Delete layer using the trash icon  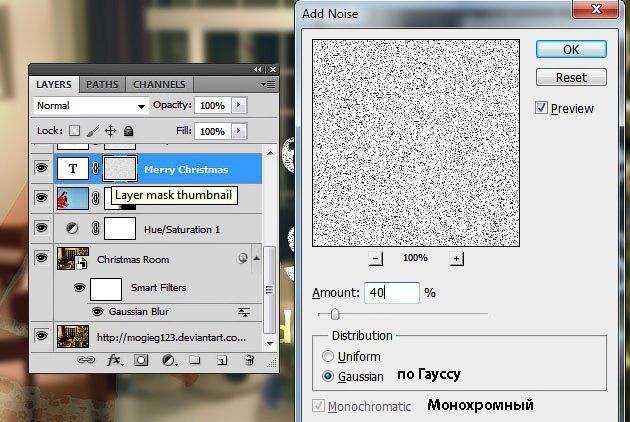(249, 360)
